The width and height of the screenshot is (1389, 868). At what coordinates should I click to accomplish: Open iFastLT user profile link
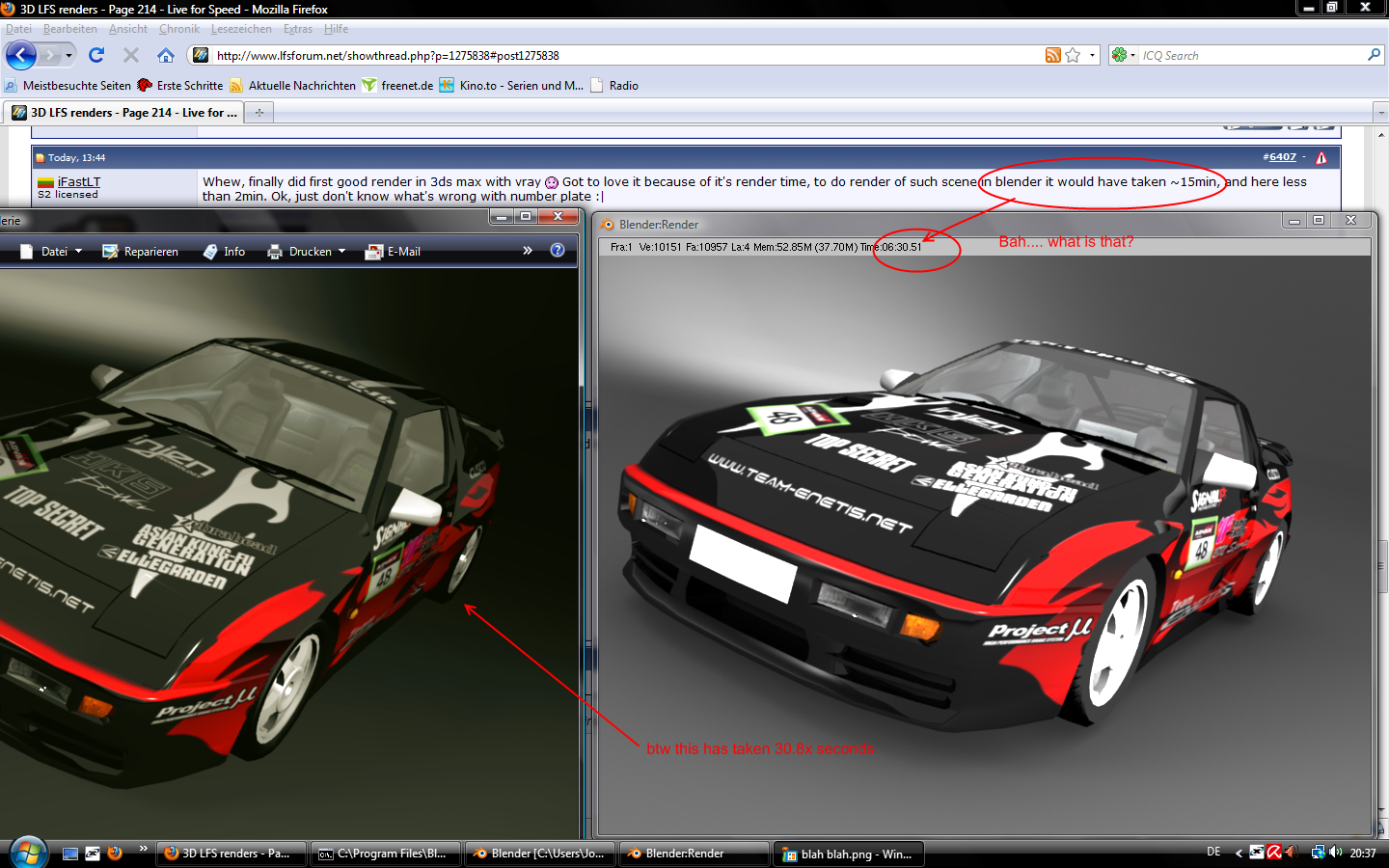coord(78,181)
